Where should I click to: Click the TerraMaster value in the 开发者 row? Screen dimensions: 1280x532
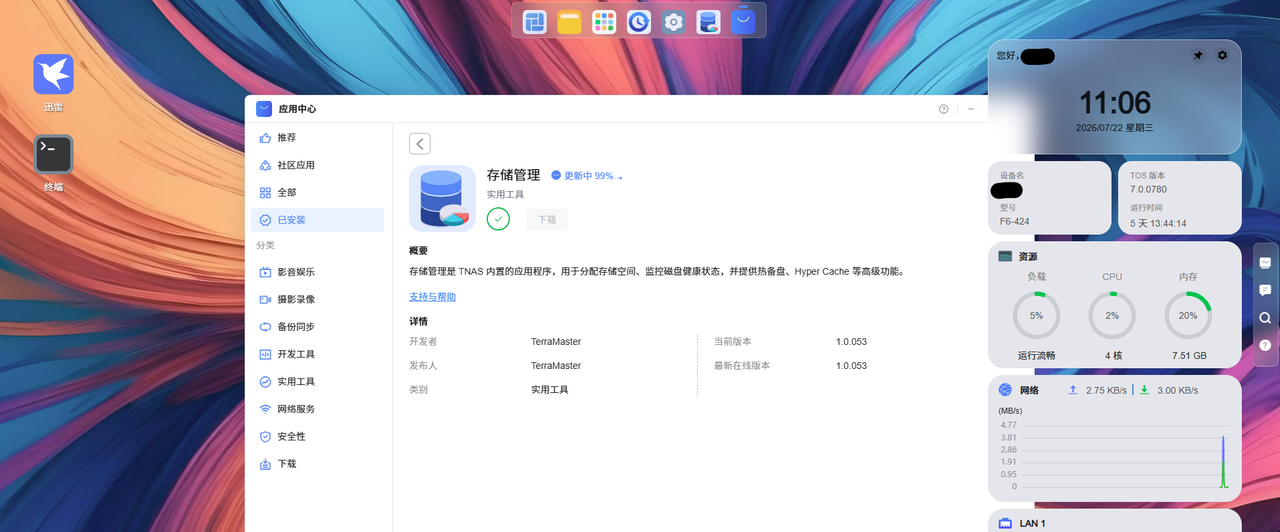click(x=556, y=342)
